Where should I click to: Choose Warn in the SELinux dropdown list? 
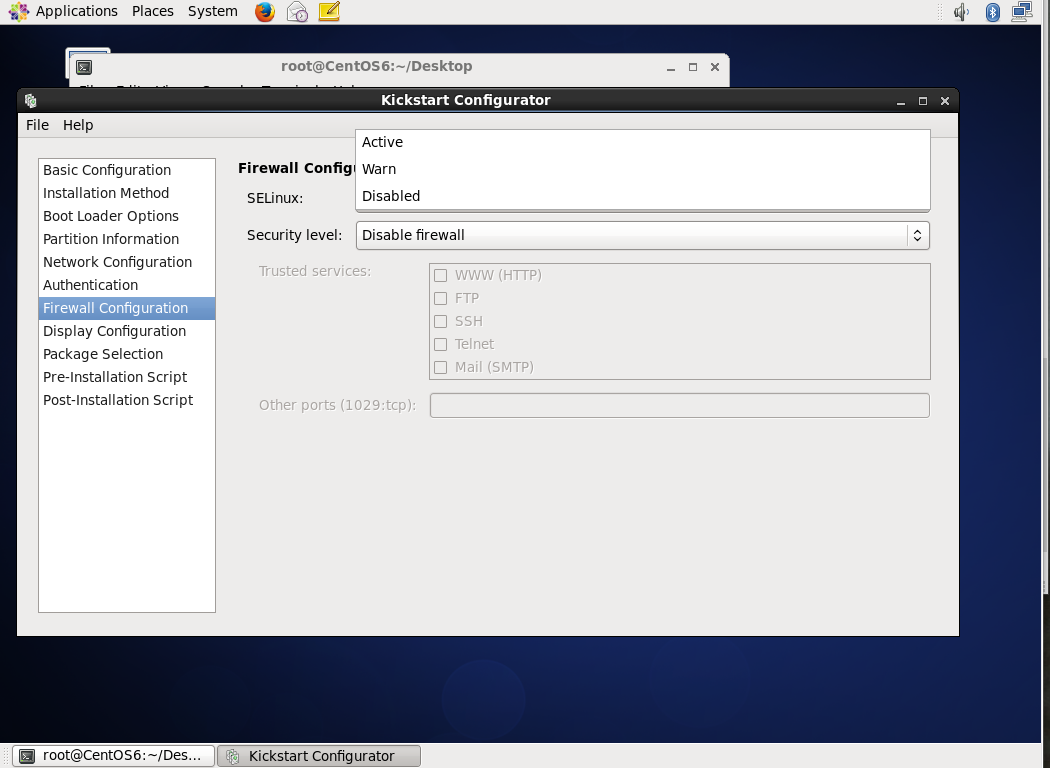point(643,169)
